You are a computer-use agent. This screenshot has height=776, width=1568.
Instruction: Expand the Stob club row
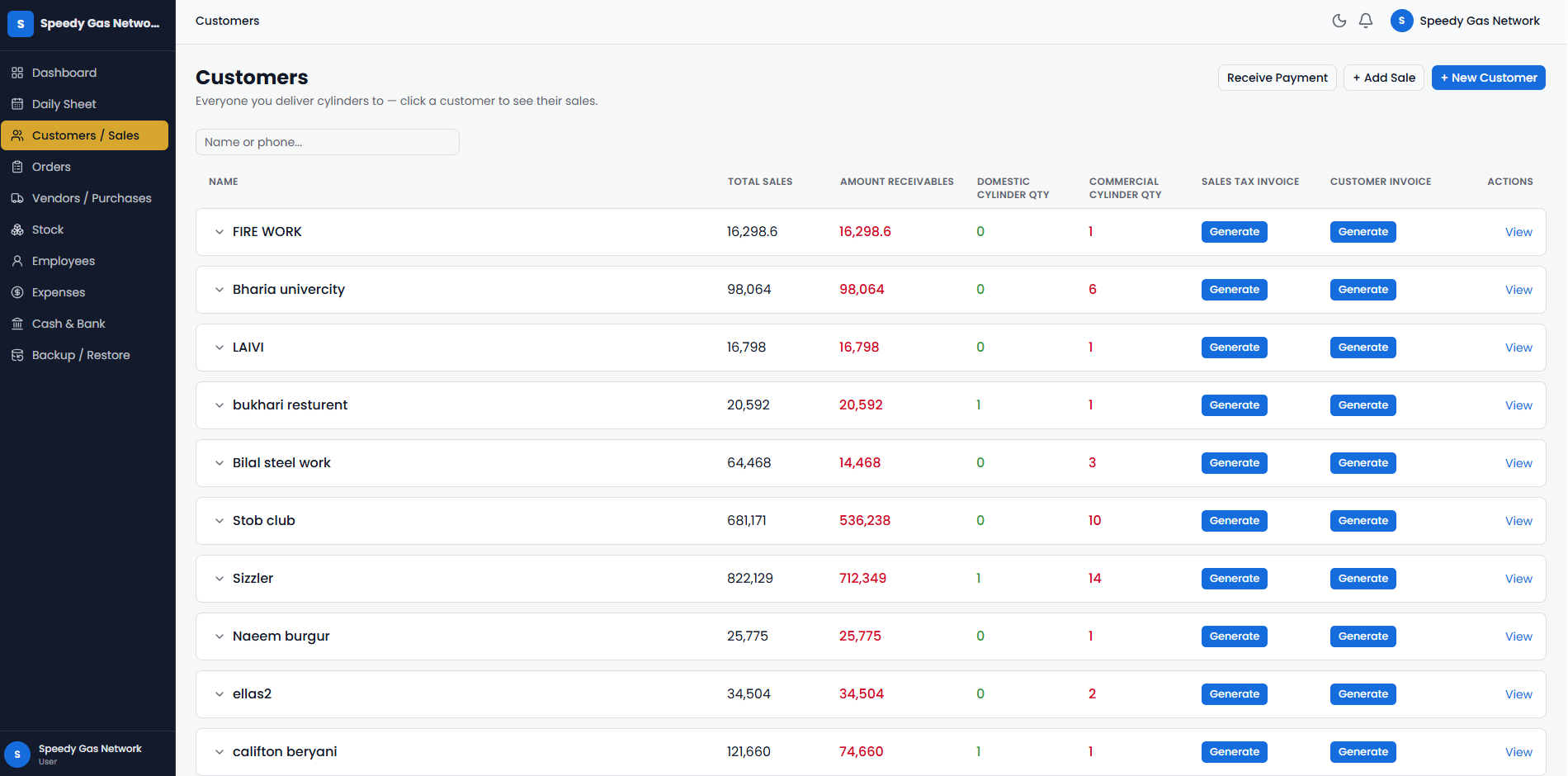click(x=220, y=521)
